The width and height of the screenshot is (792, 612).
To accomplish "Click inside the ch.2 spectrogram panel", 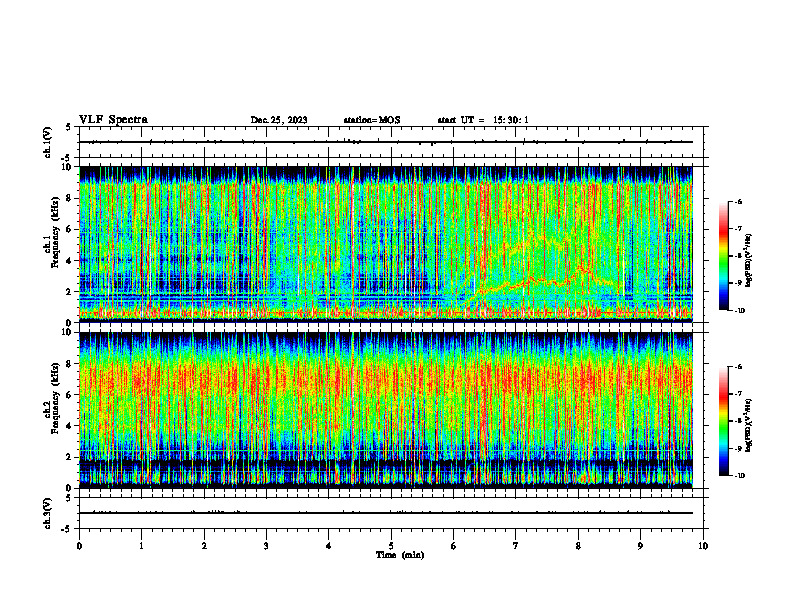I will [x=386, y=410].
